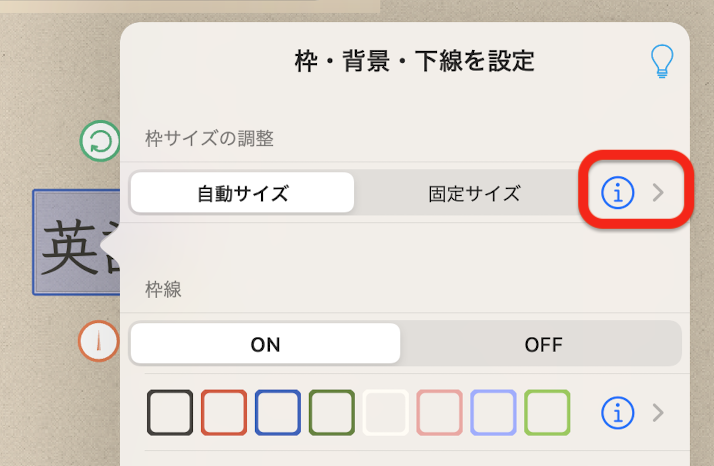Choose the red border color swatch
The width and height of the screenshot is (714, 466).
tap(224, 413)
